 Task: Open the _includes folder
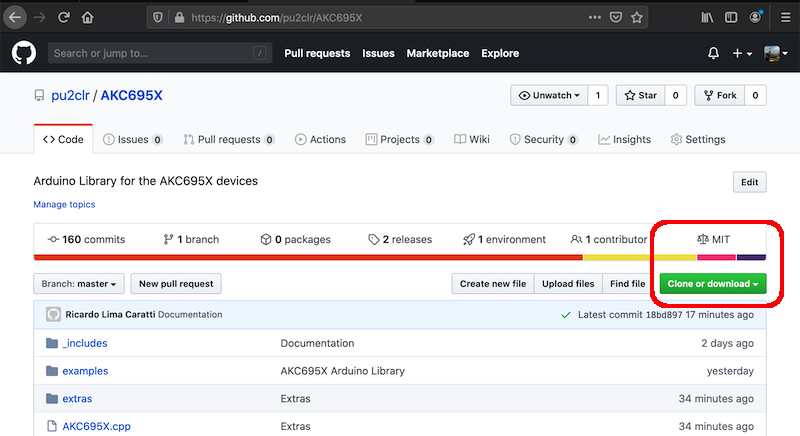point(85,343)
